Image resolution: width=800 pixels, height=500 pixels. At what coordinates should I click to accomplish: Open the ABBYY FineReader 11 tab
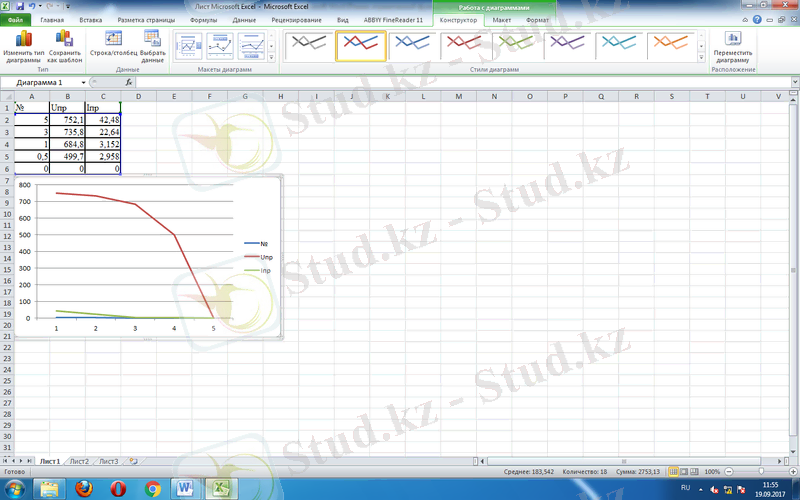tap(393, 20)
